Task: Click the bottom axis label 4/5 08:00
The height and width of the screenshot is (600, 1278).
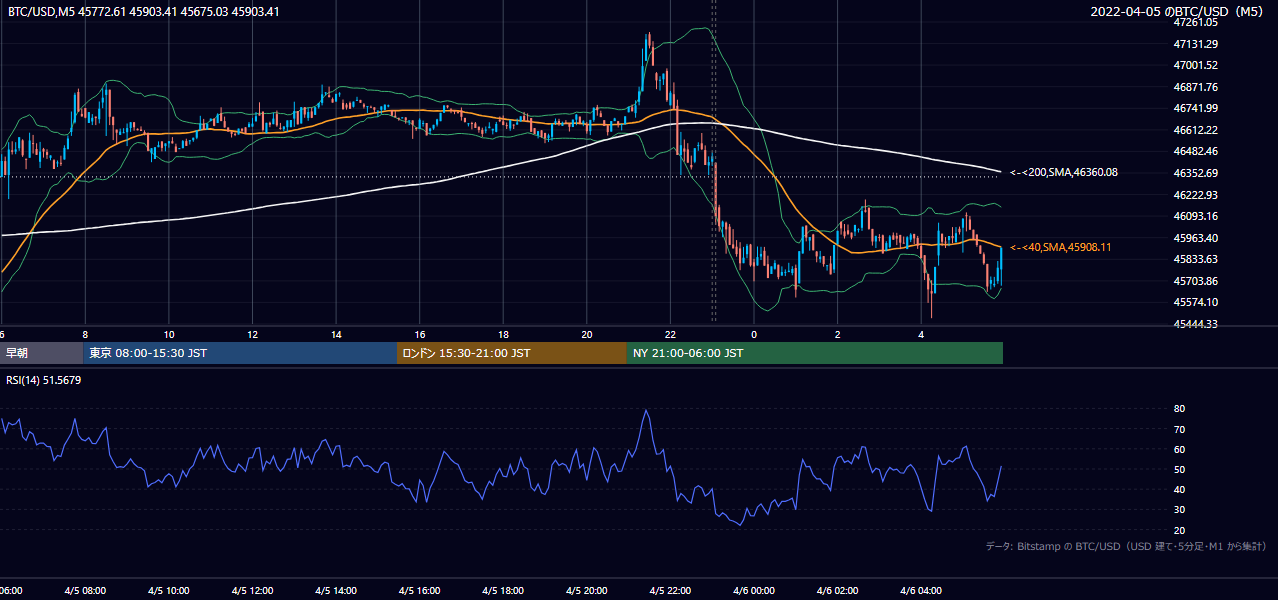Action: tap(85, 591)
